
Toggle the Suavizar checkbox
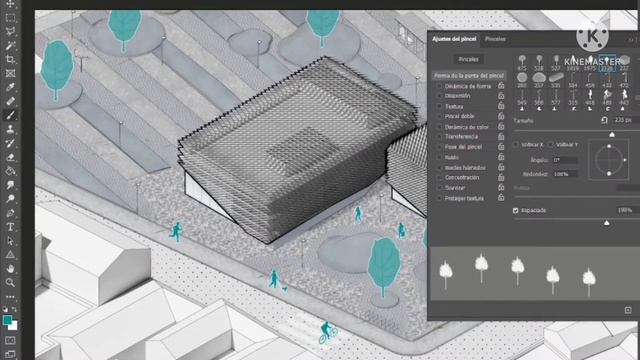439,188
